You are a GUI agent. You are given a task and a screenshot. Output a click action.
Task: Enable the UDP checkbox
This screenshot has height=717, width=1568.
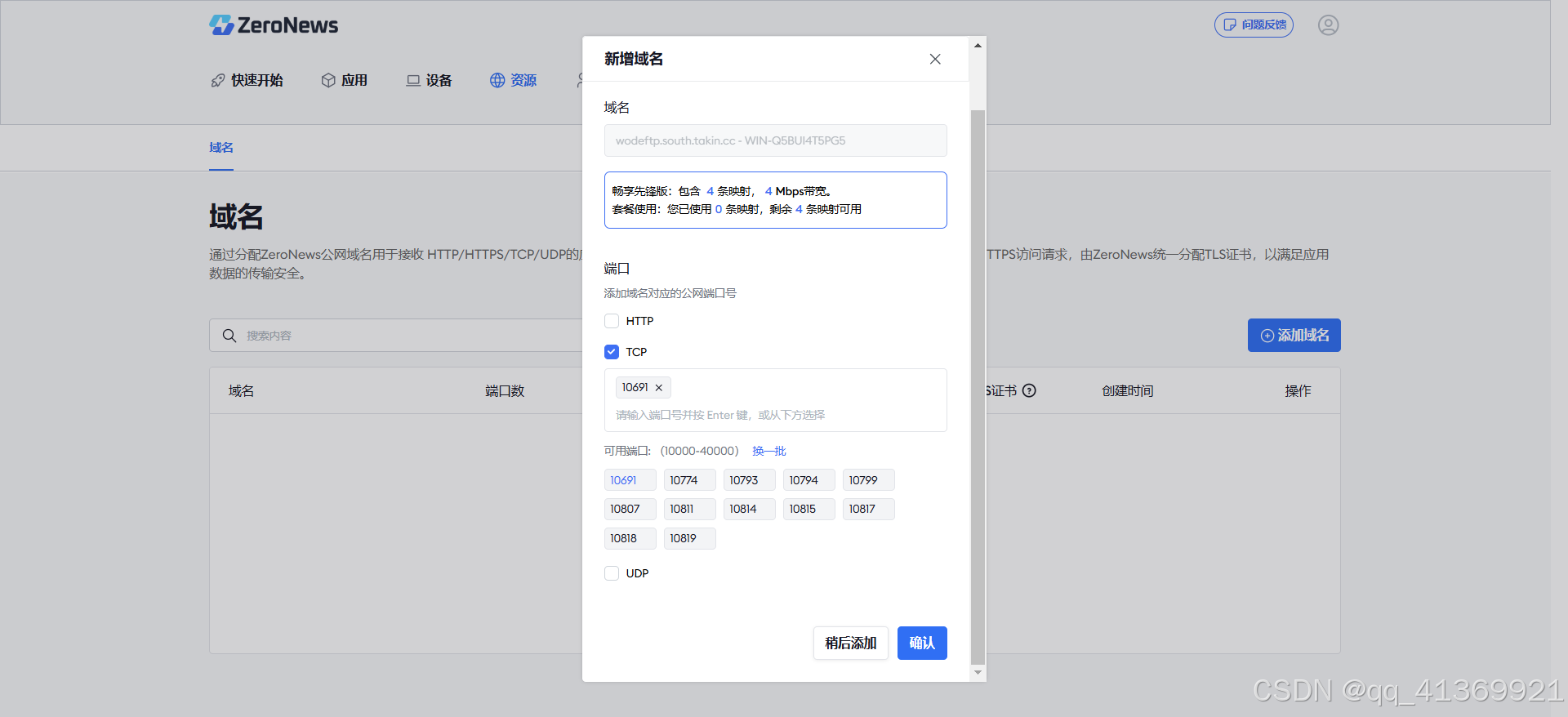click(612, 573)
